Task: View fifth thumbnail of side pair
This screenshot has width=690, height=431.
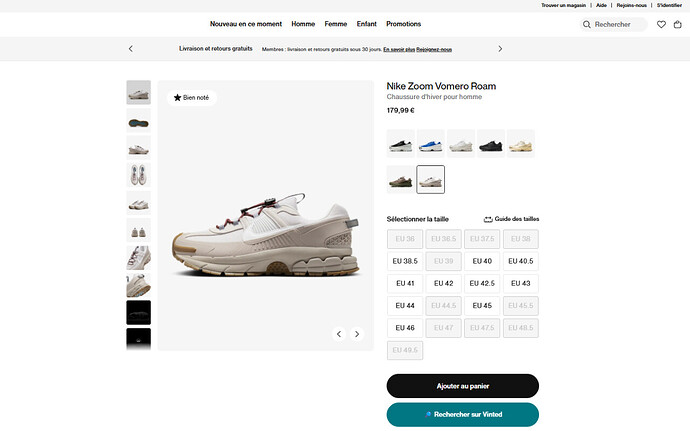Action: [139, 203]
